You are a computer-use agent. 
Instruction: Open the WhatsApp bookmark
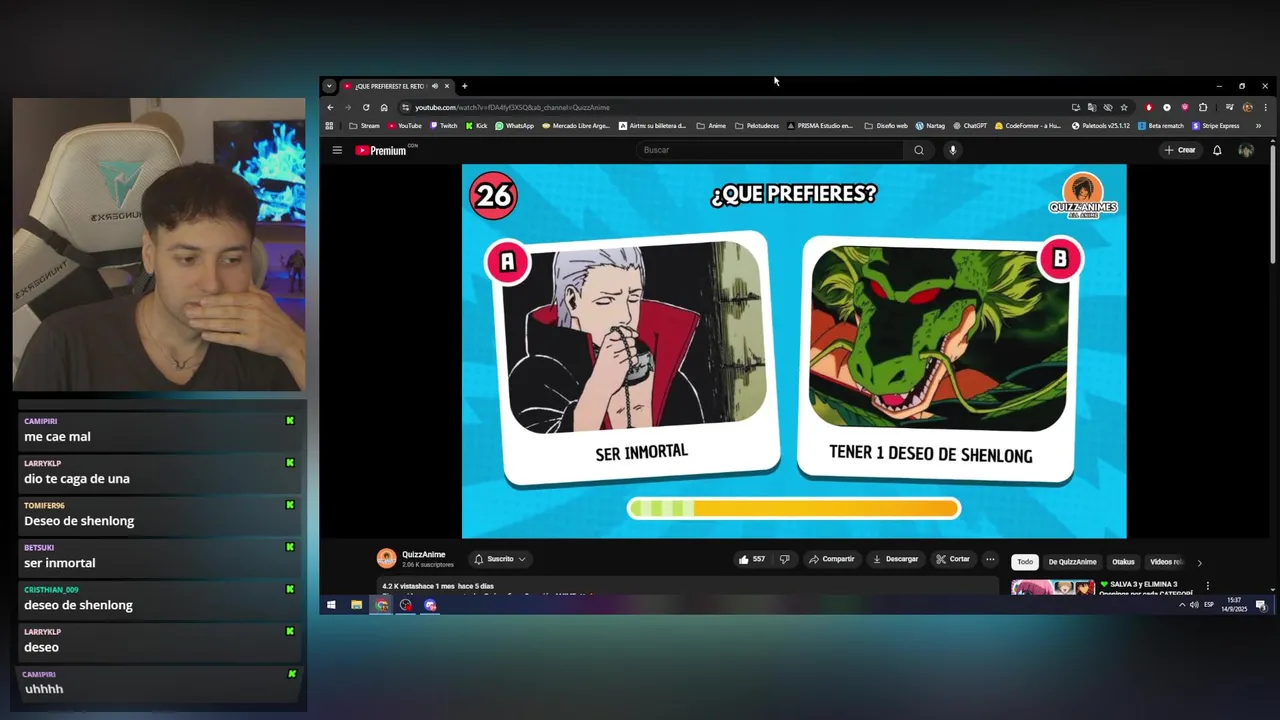514,126
